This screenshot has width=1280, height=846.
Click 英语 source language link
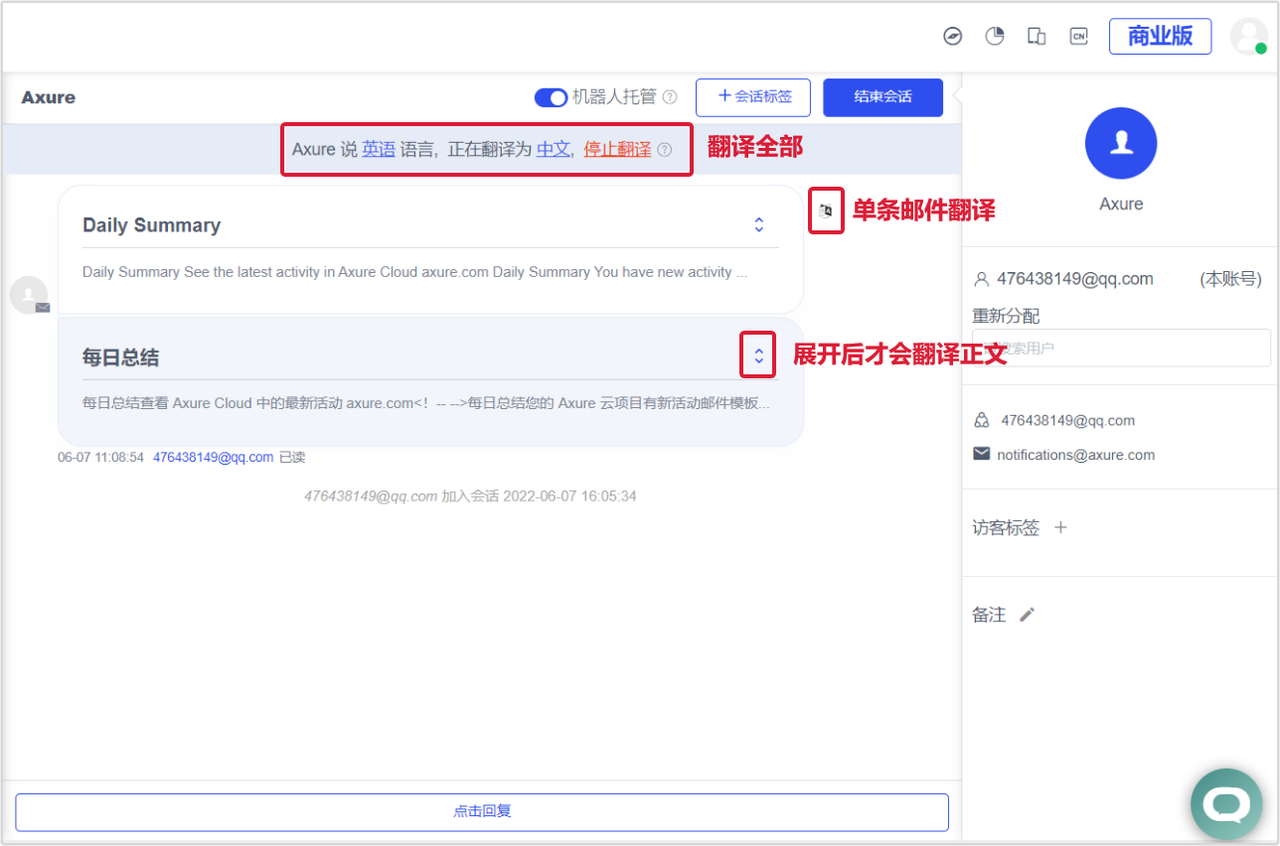point(378,149)
